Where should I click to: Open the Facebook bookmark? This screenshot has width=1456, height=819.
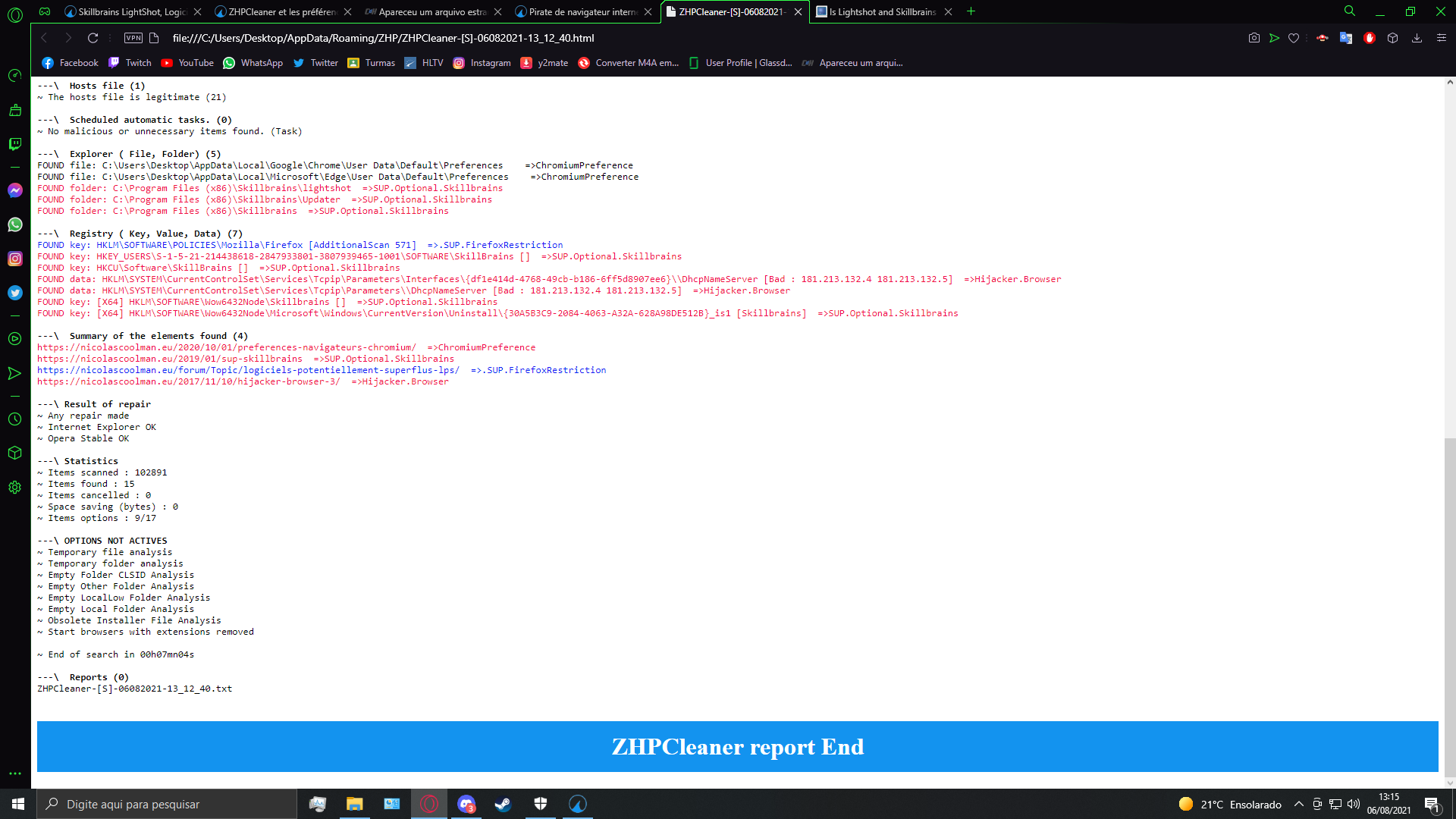[x=70, y=63]
